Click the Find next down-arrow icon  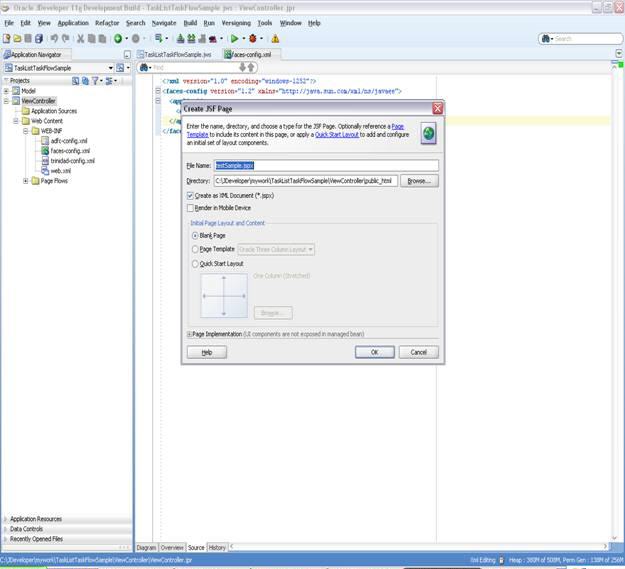point(242,67)
